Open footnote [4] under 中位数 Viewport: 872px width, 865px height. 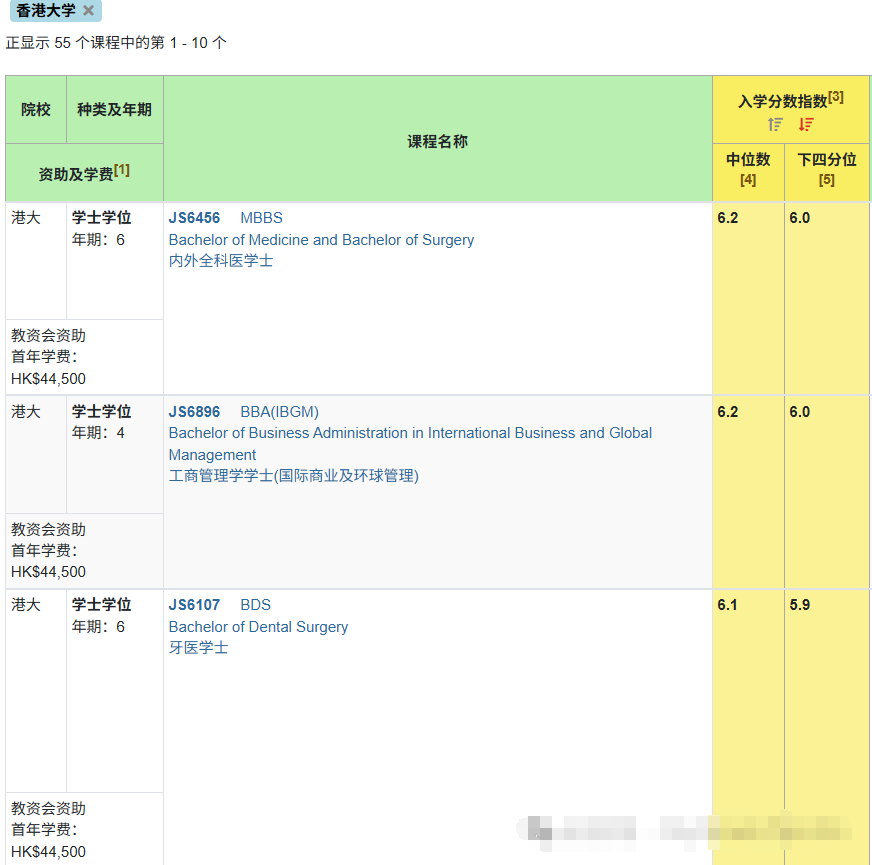pyautogui.click(x=747, y=180)
